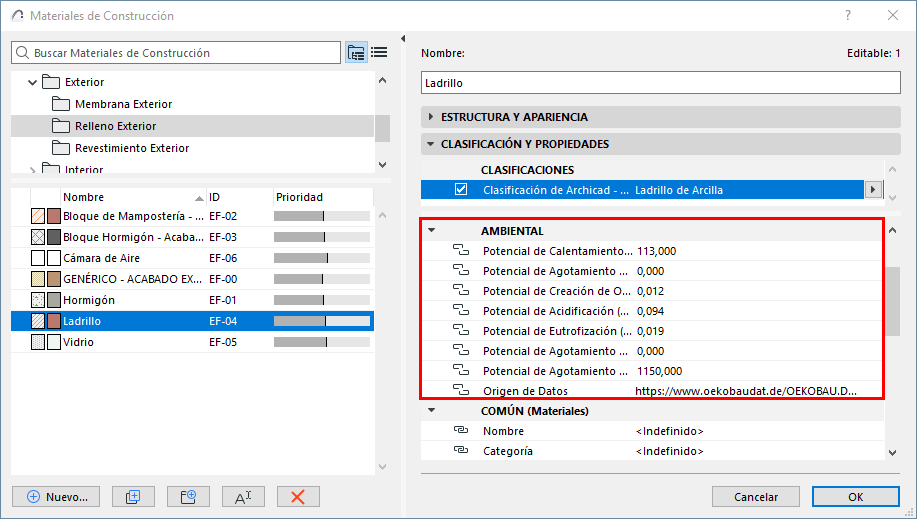Click link icon of Potencial de Calentamiento
Screen dimensions: 917x519
461,250
